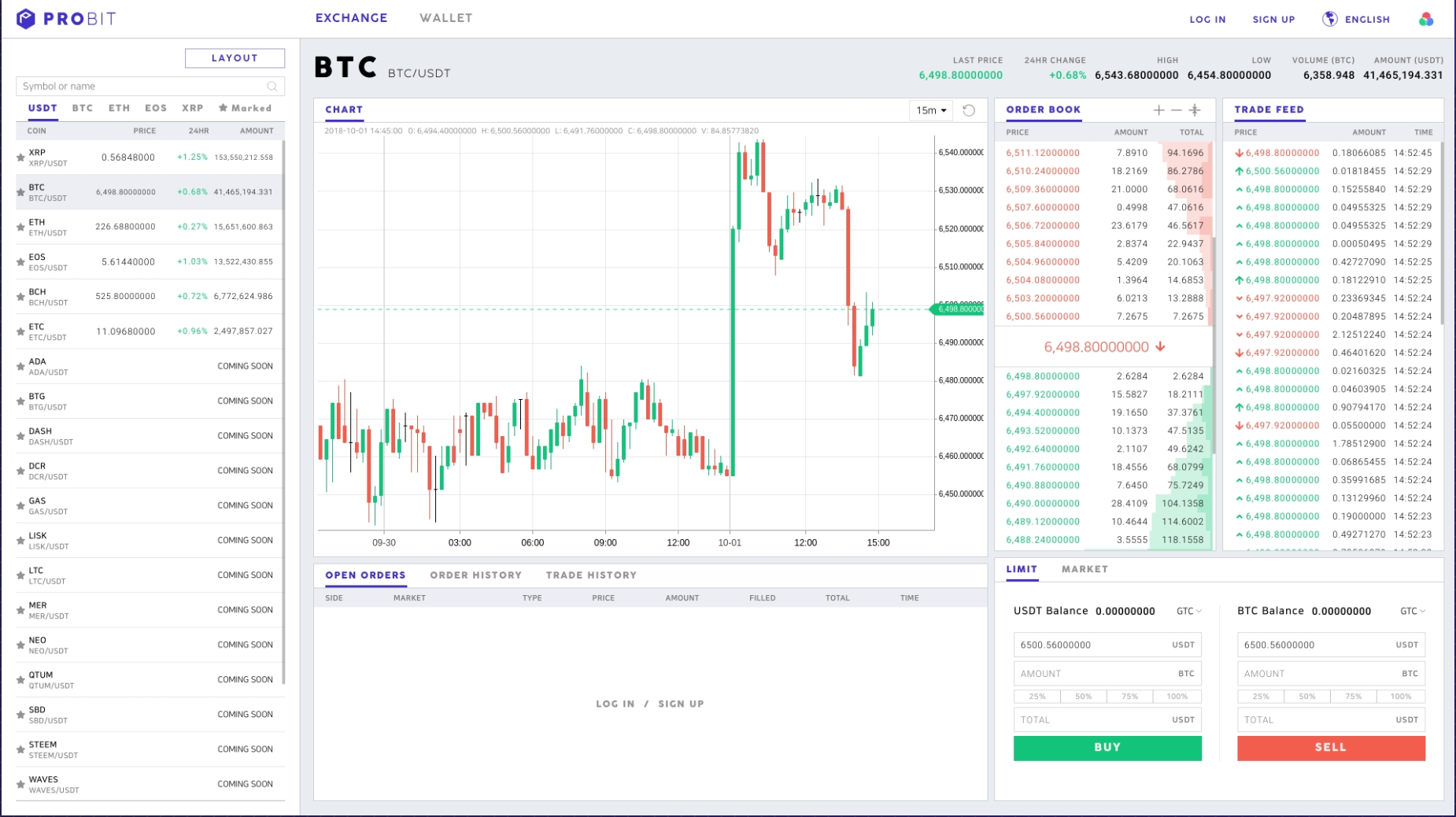The height and width of the screenshot is (817, 1456).
Task: Set sell amount to 75%
Action: [x=1354, y=697]
